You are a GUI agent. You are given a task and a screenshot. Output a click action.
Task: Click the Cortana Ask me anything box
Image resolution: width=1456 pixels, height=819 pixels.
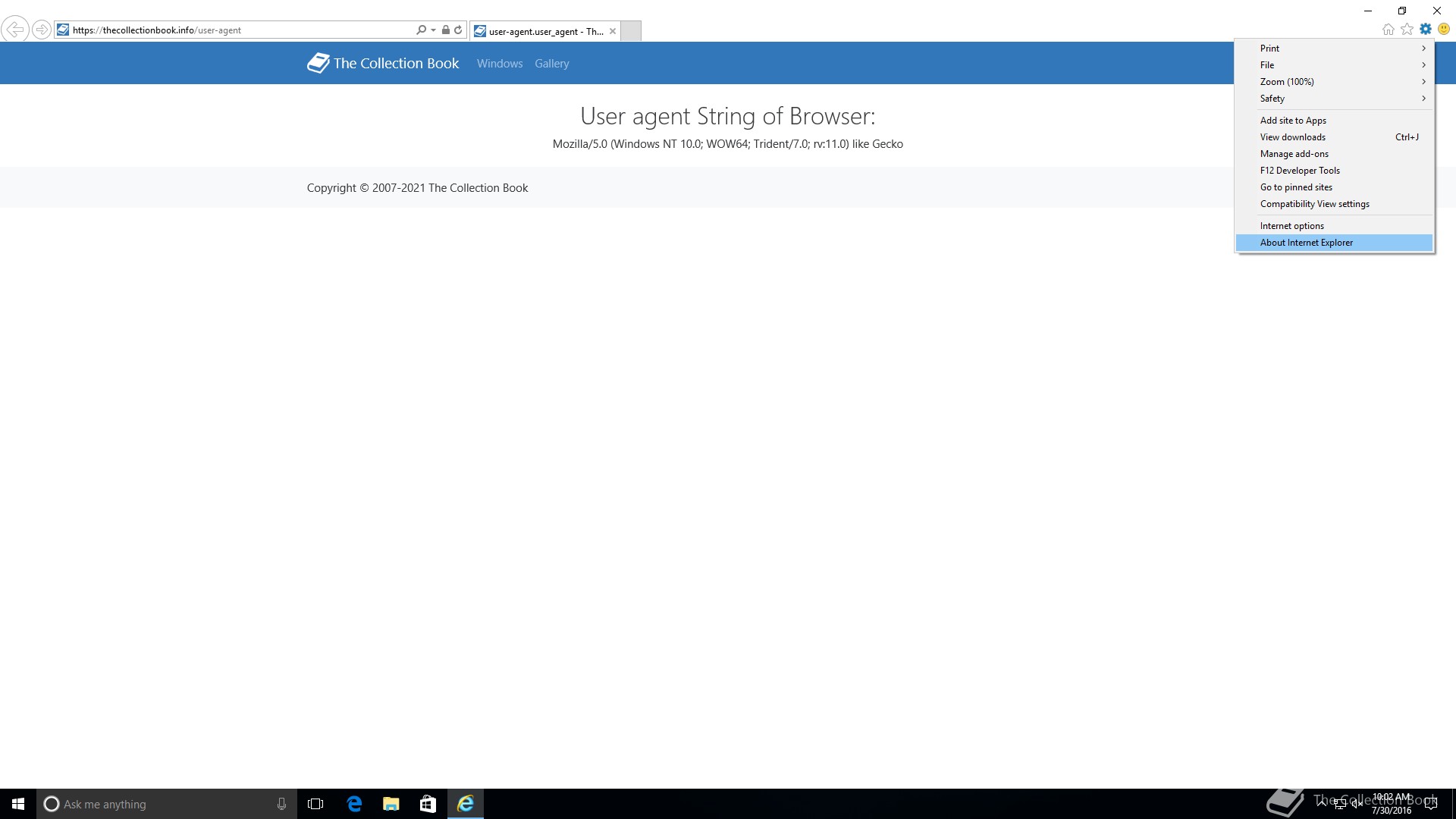[x=159, y=804]
